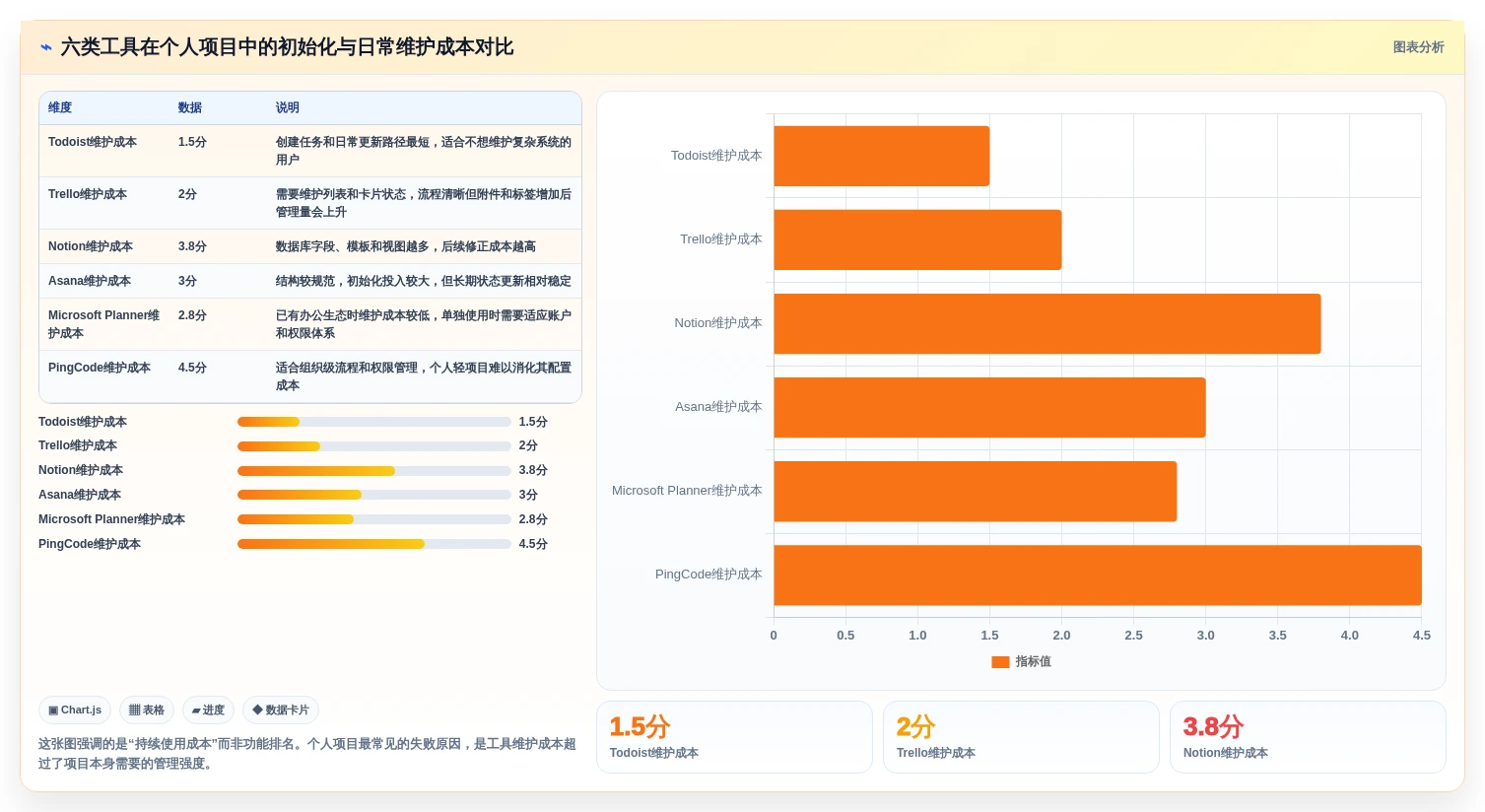Click the PingCode chart bar
The width and height of the screenshot is (1485, 812).
point(1098,575)
